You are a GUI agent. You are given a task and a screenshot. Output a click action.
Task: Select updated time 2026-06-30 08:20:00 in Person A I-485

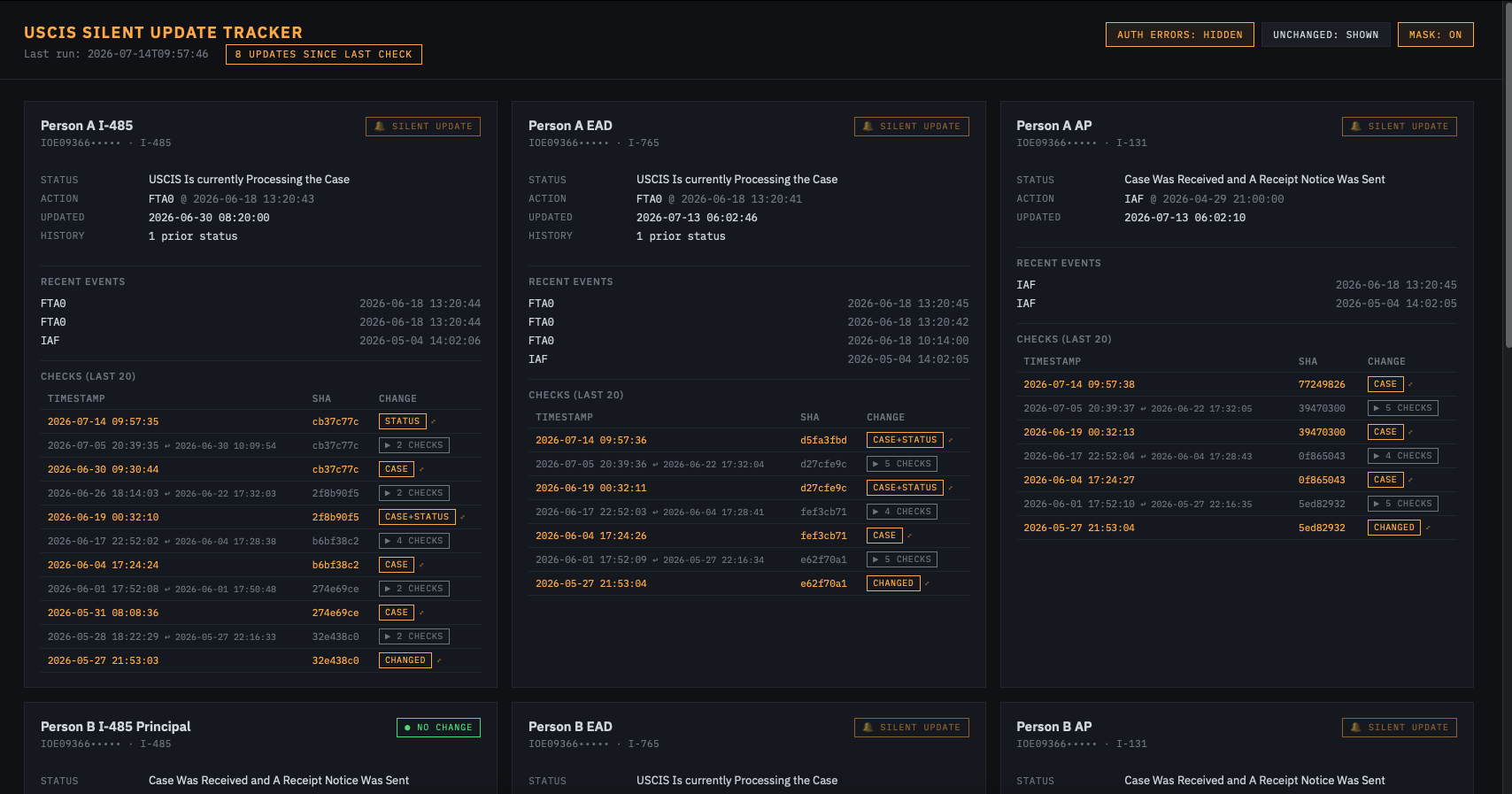tap(209, 218)
